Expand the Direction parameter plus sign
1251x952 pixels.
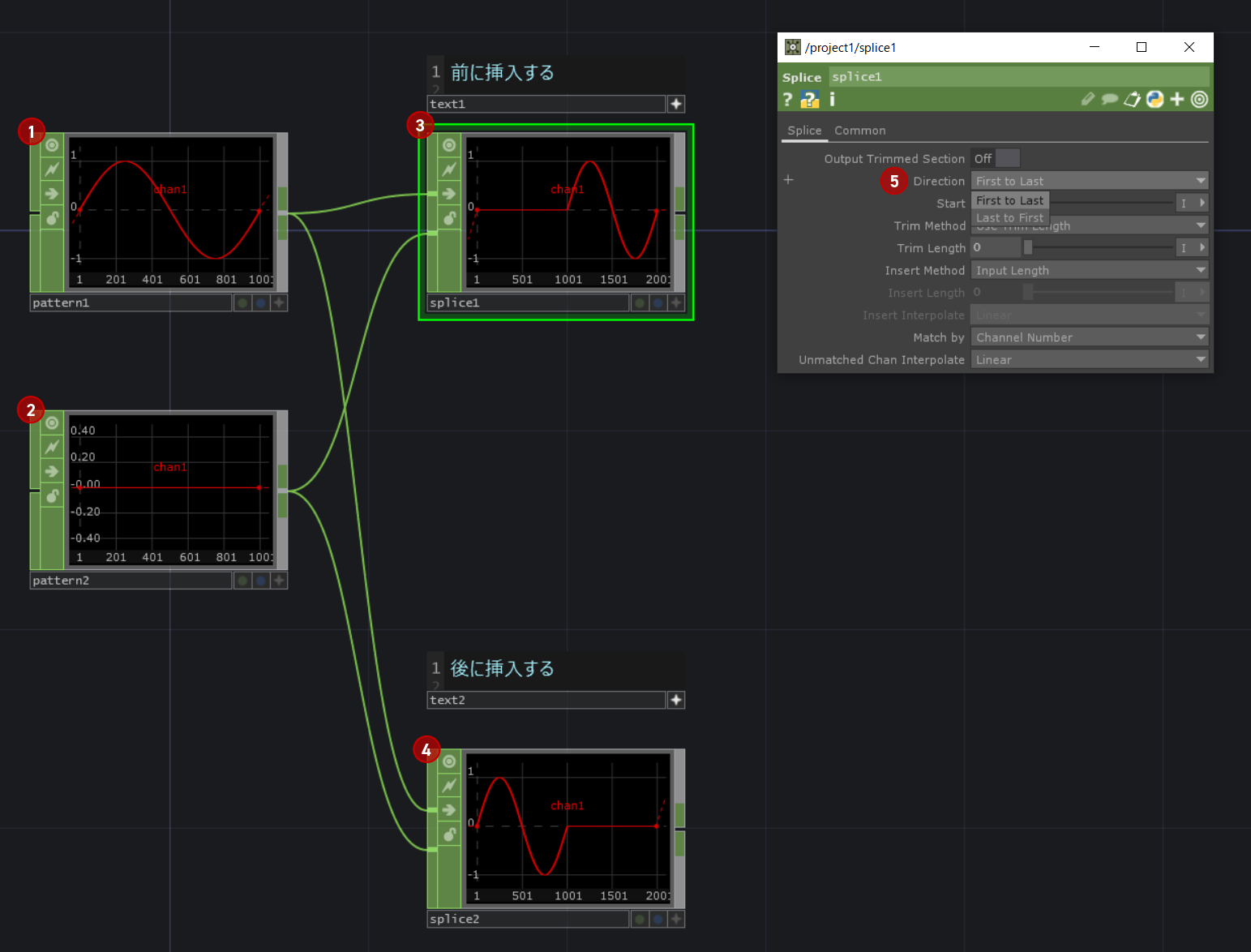click(788, 180)
